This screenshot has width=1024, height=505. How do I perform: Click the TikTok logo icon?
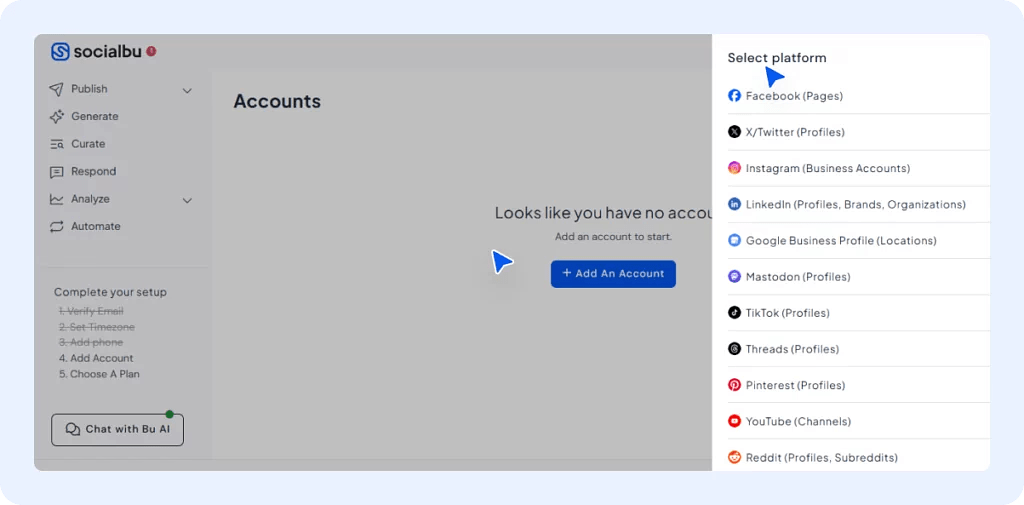(x=734, y=313)
